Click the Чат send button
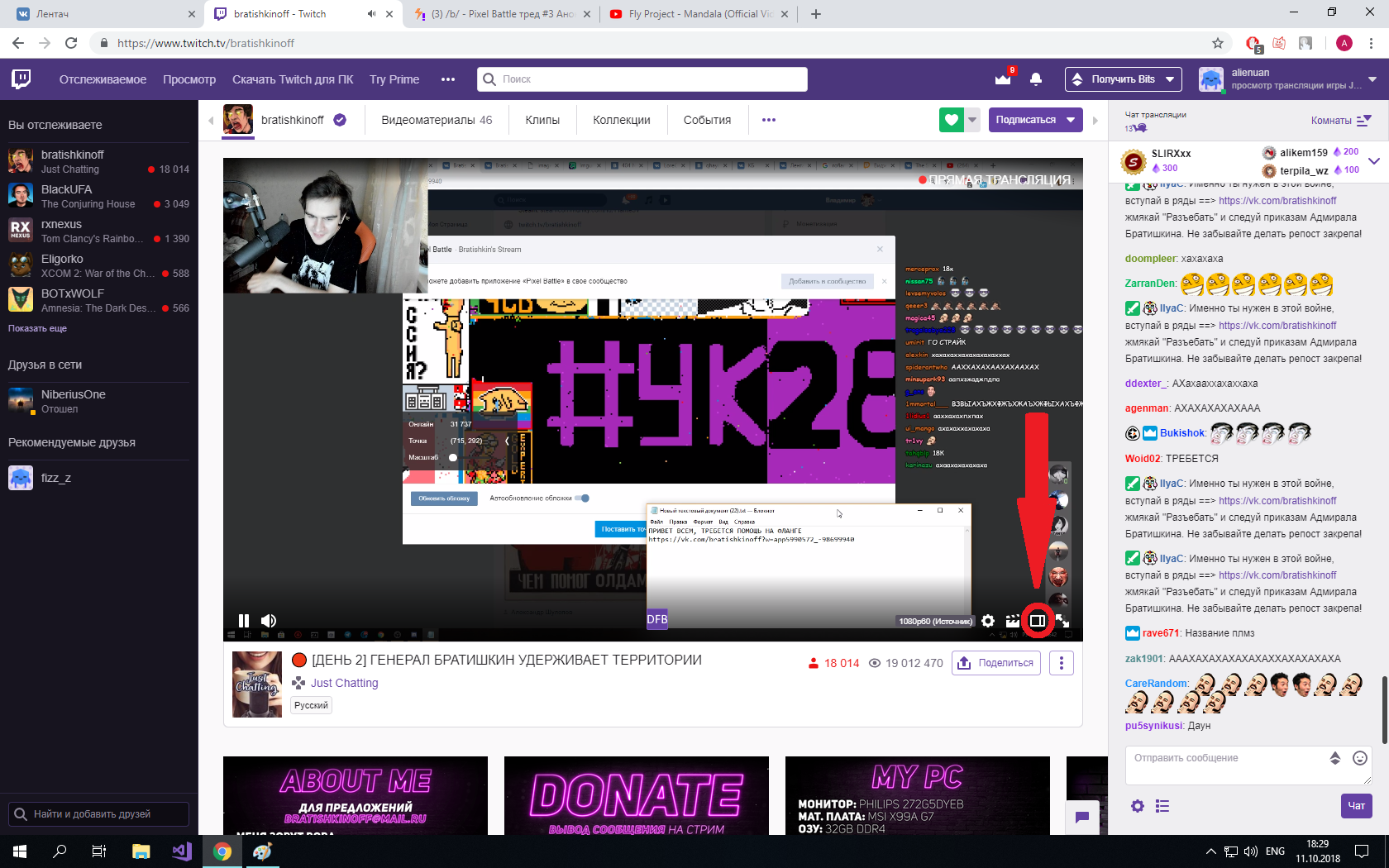Viewport: 1389px width, 868px height. (x=1356, y=806)
